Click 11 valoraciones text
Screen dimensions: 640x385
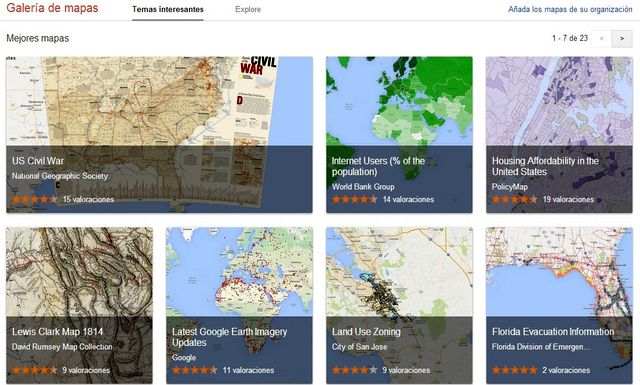tap(248, 370)
